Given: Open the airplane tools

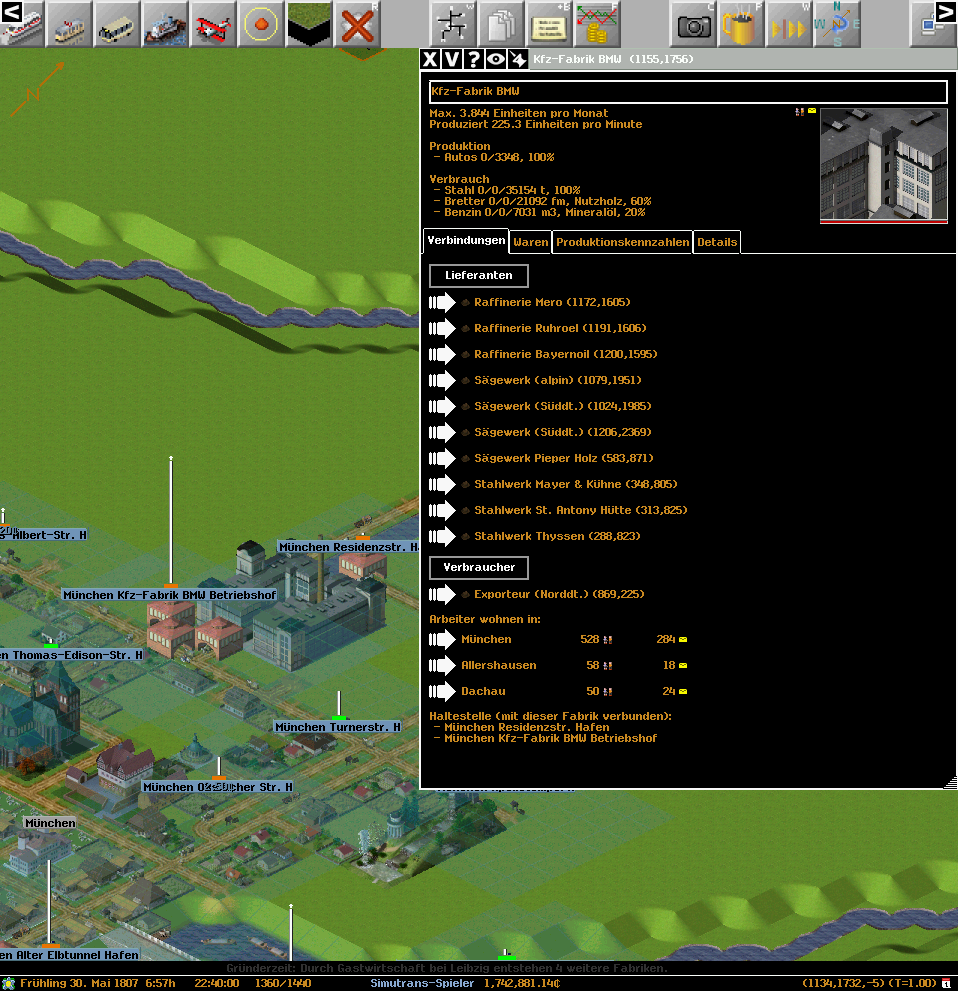Looking at the screenshot, I should 214,24.
